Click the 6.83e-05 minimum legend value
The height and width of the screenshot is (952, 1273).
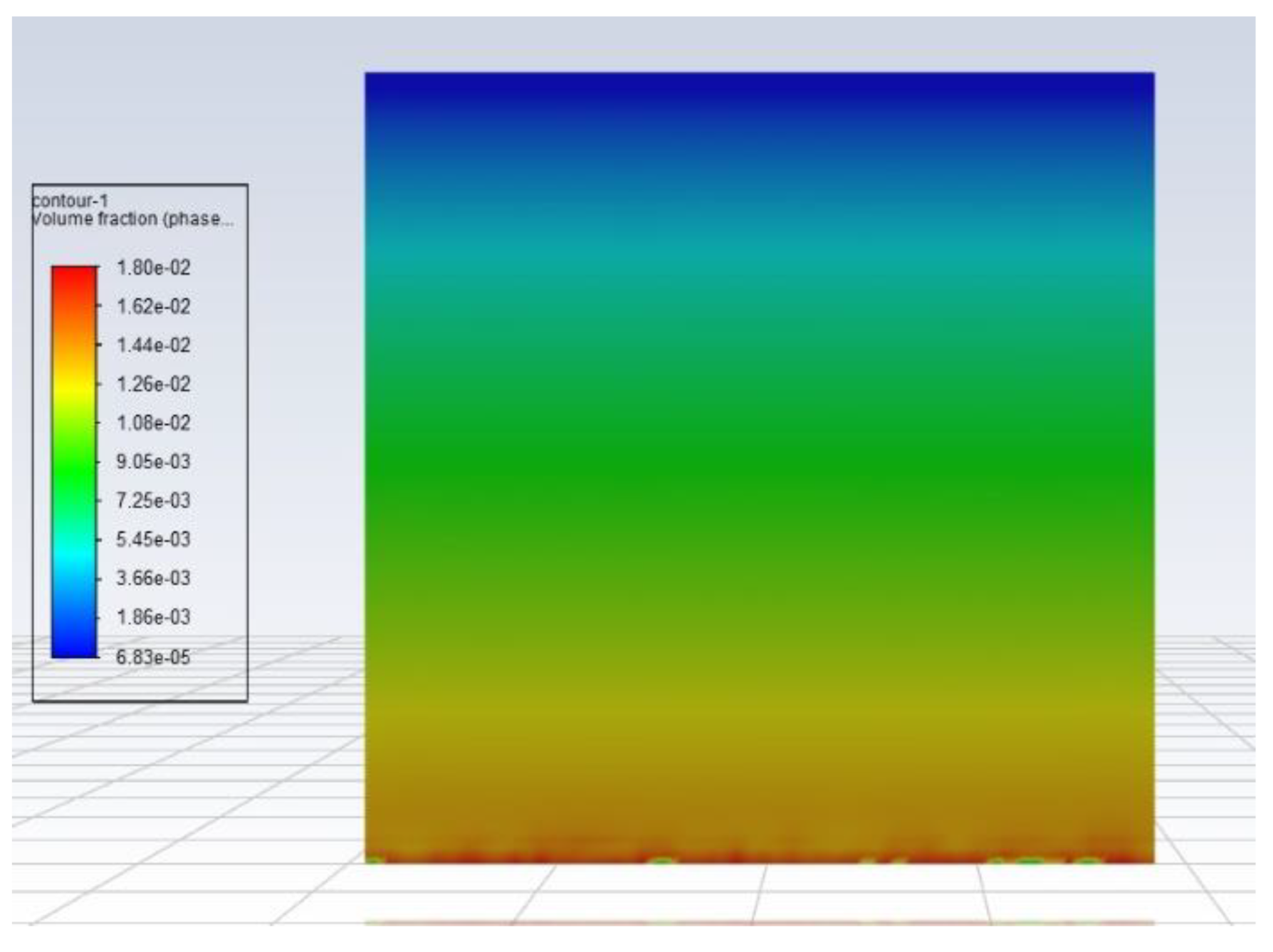(x=153, y=657)
